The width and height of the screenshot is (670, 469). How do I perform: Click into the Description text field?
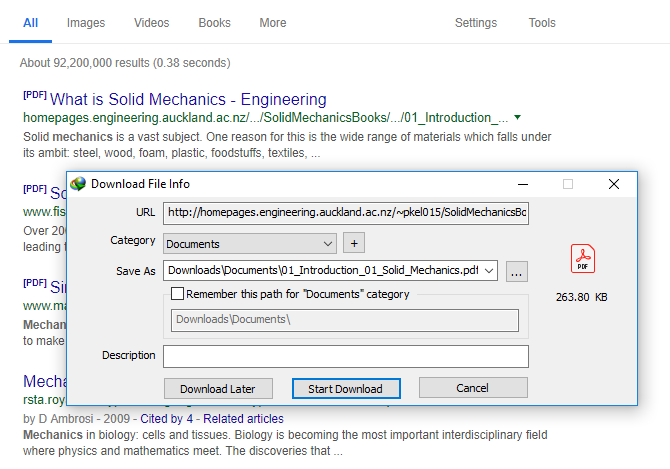coord(345,356)
